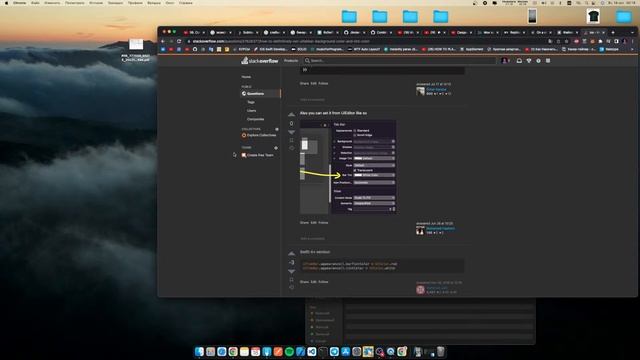Reload the page with Chrome's reload button
This screenshot has height=360, width=640.
[x=179, y=41]
